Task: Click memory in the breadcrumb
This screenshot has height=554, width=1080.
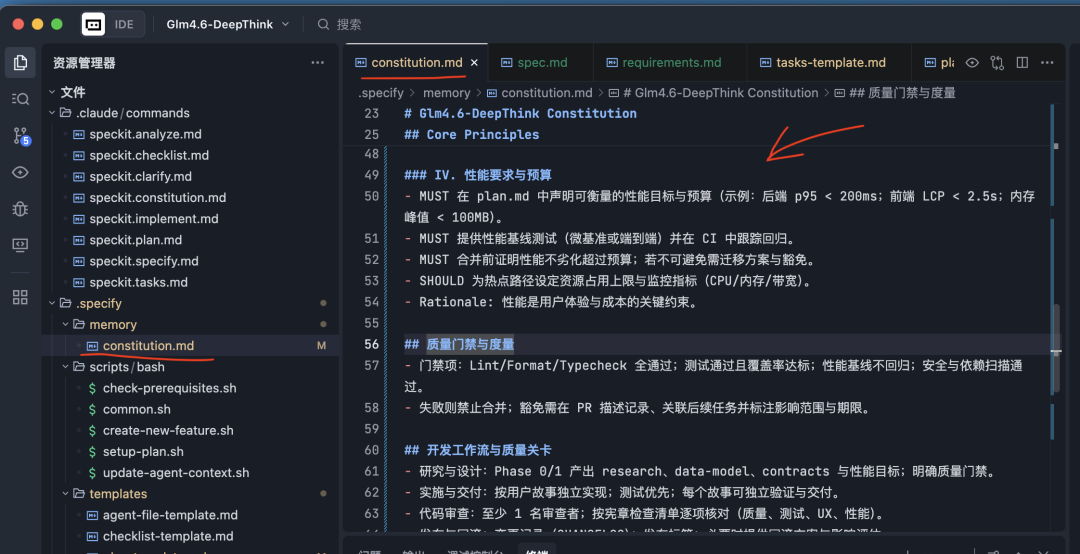Action: 446,93
